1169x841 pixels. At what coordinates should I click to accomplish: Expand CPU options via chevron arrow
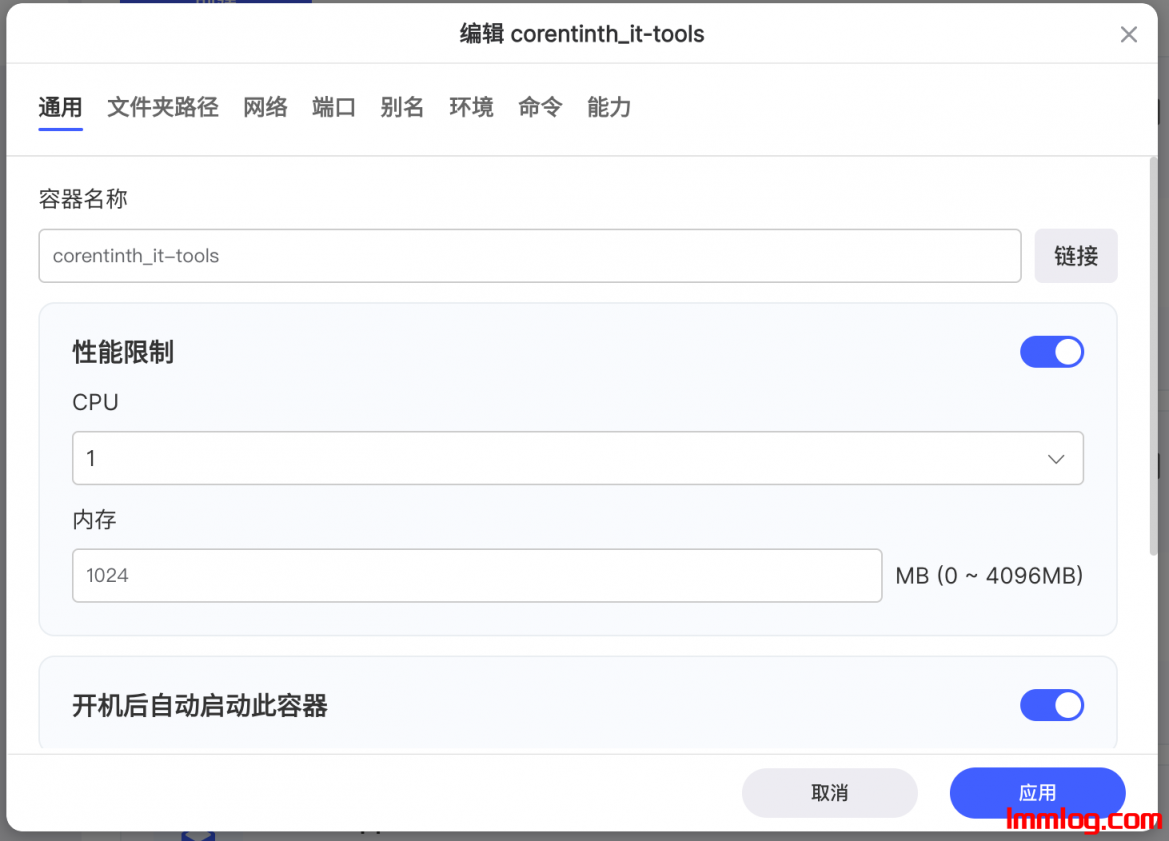tap(1056, 458)
